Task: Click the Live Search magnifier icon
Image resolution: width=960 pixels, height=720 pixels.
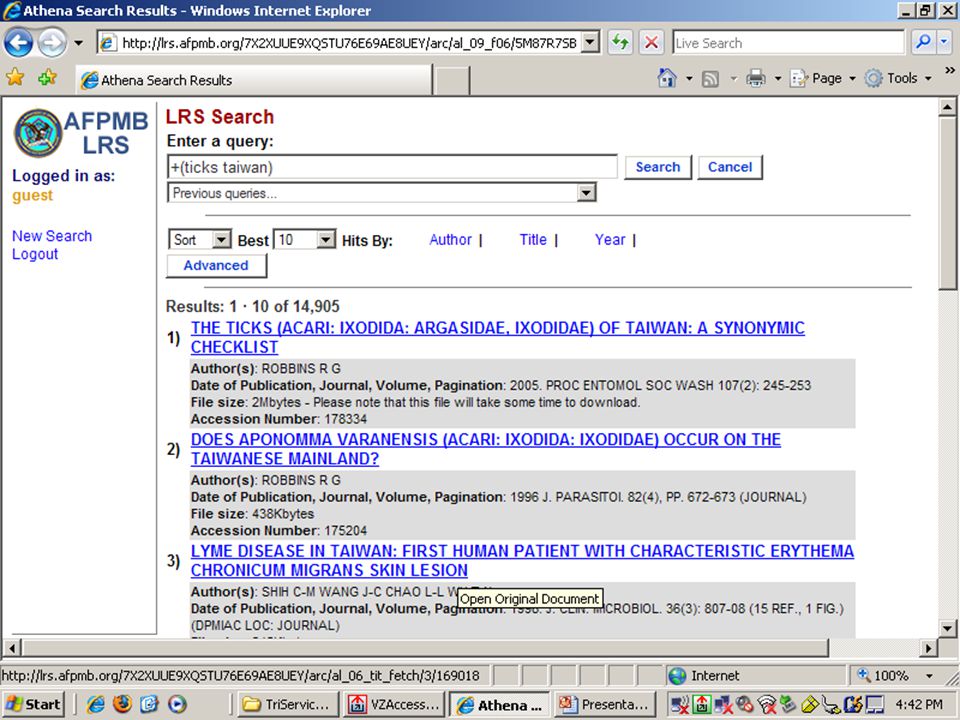Action: (923, 42)
